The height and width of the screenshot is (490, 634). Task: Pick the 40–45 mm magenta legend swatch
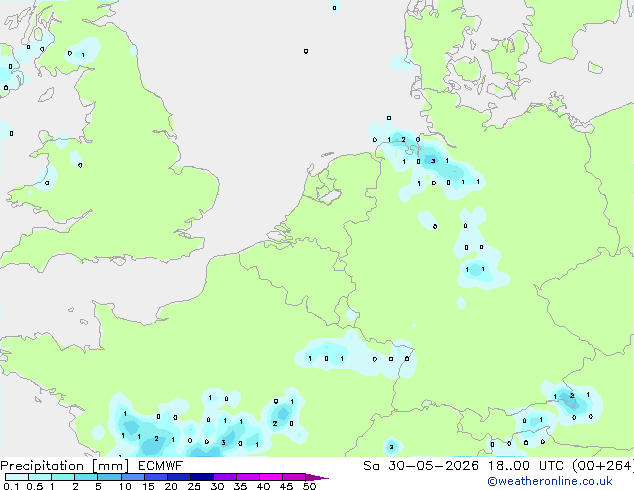pyautogui.click(x=271, y=477)
